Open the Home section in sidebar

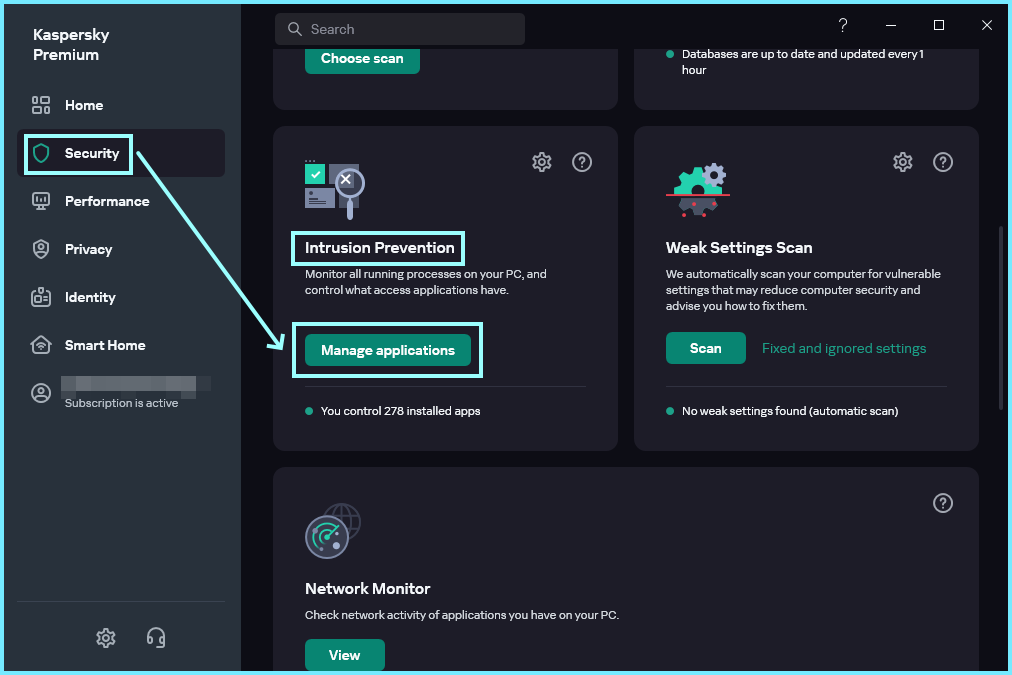pyautogui.click(x=121, y=105)
